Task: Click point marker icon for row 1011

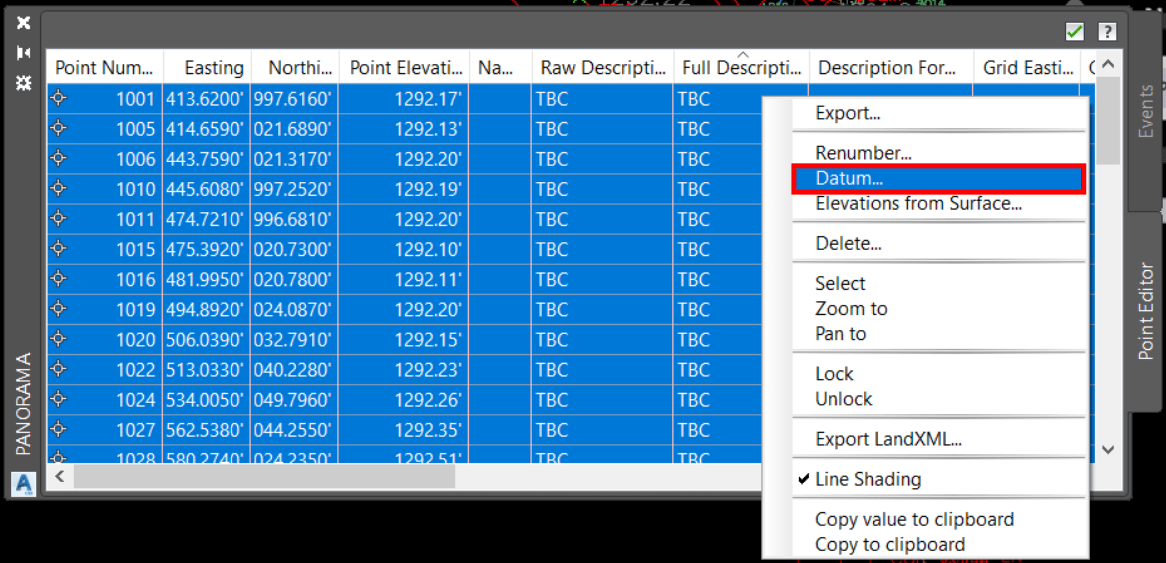Action: point(59,219)
